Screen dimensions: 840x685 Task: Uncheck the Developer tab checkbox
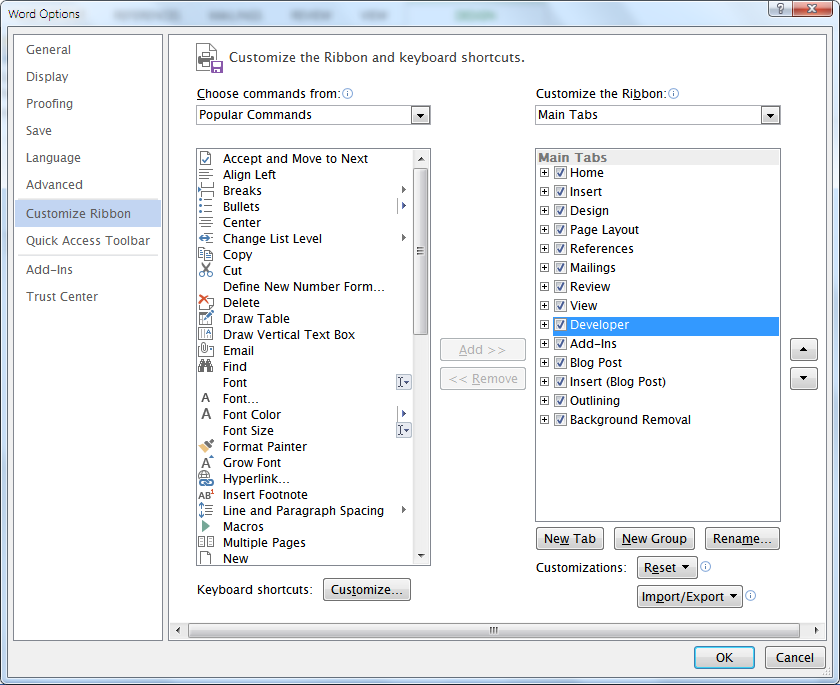[560, 325]
